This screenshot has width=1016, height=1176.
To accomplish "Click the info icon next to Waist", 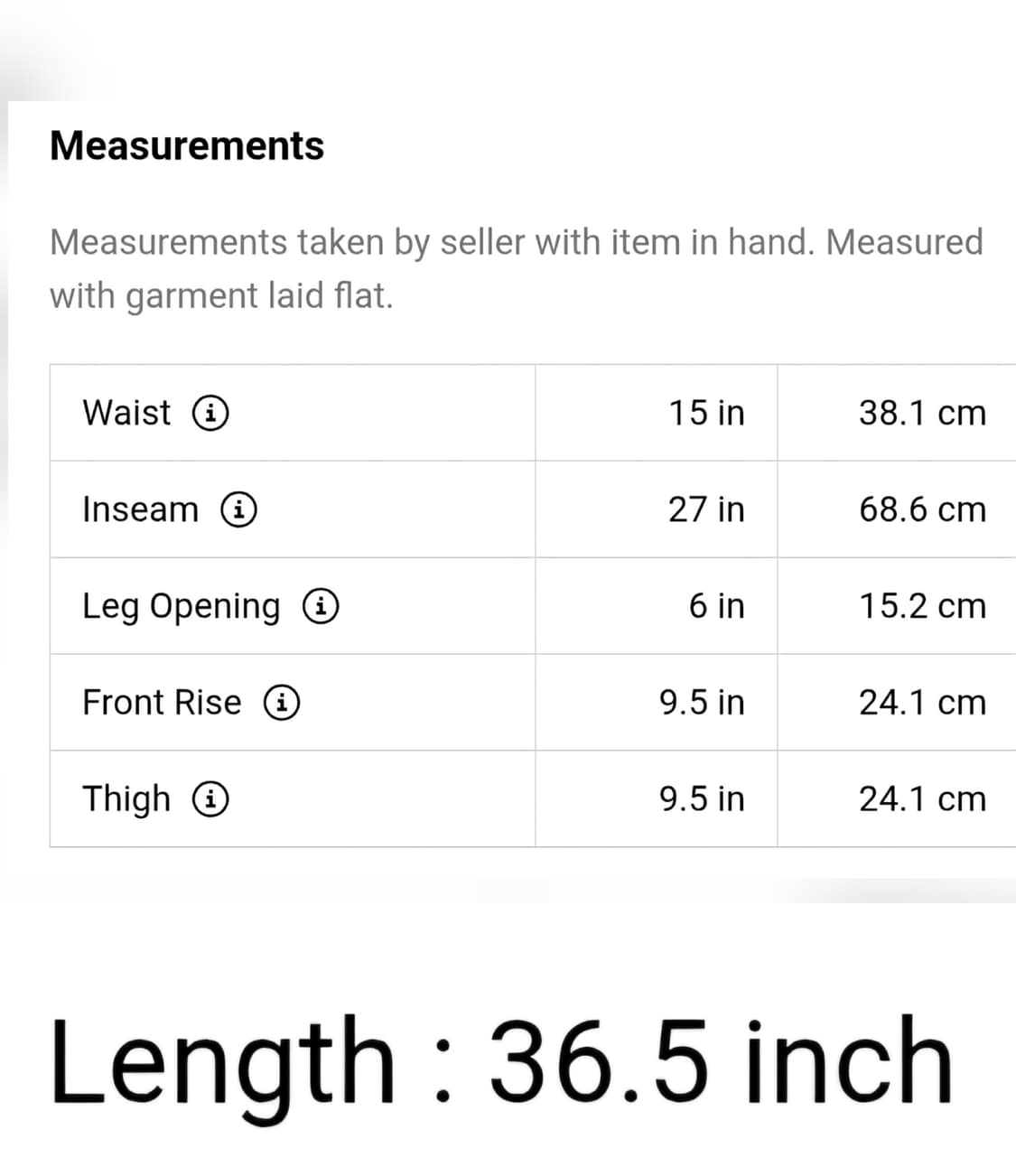I will point(210,413).
